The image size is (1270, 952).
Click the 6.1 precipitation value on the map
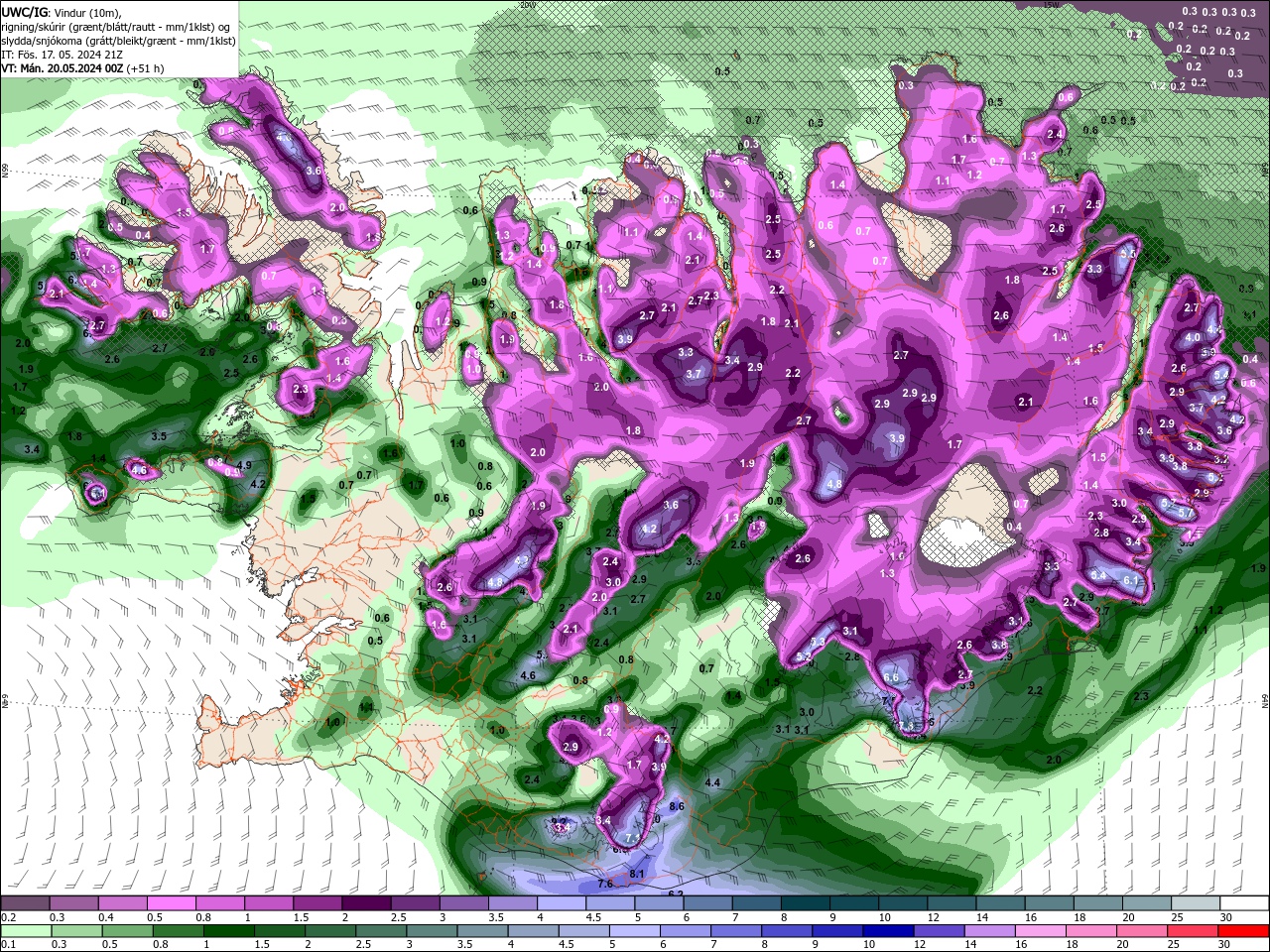[x=1130, y=580]
